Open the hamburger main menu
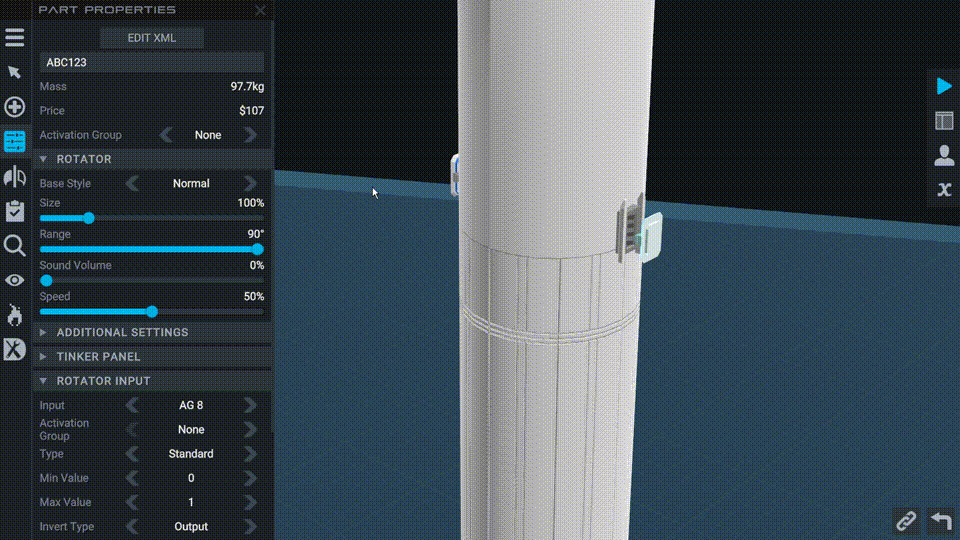 coord(14,38)
